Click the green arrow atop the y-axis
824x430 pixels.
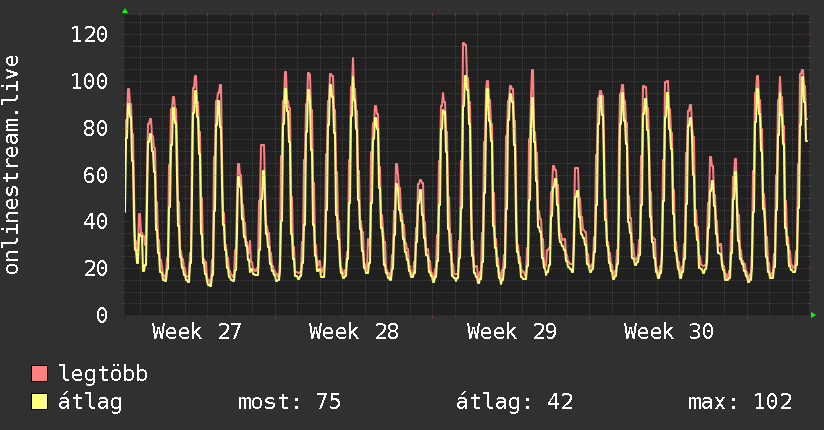[125, 11]
